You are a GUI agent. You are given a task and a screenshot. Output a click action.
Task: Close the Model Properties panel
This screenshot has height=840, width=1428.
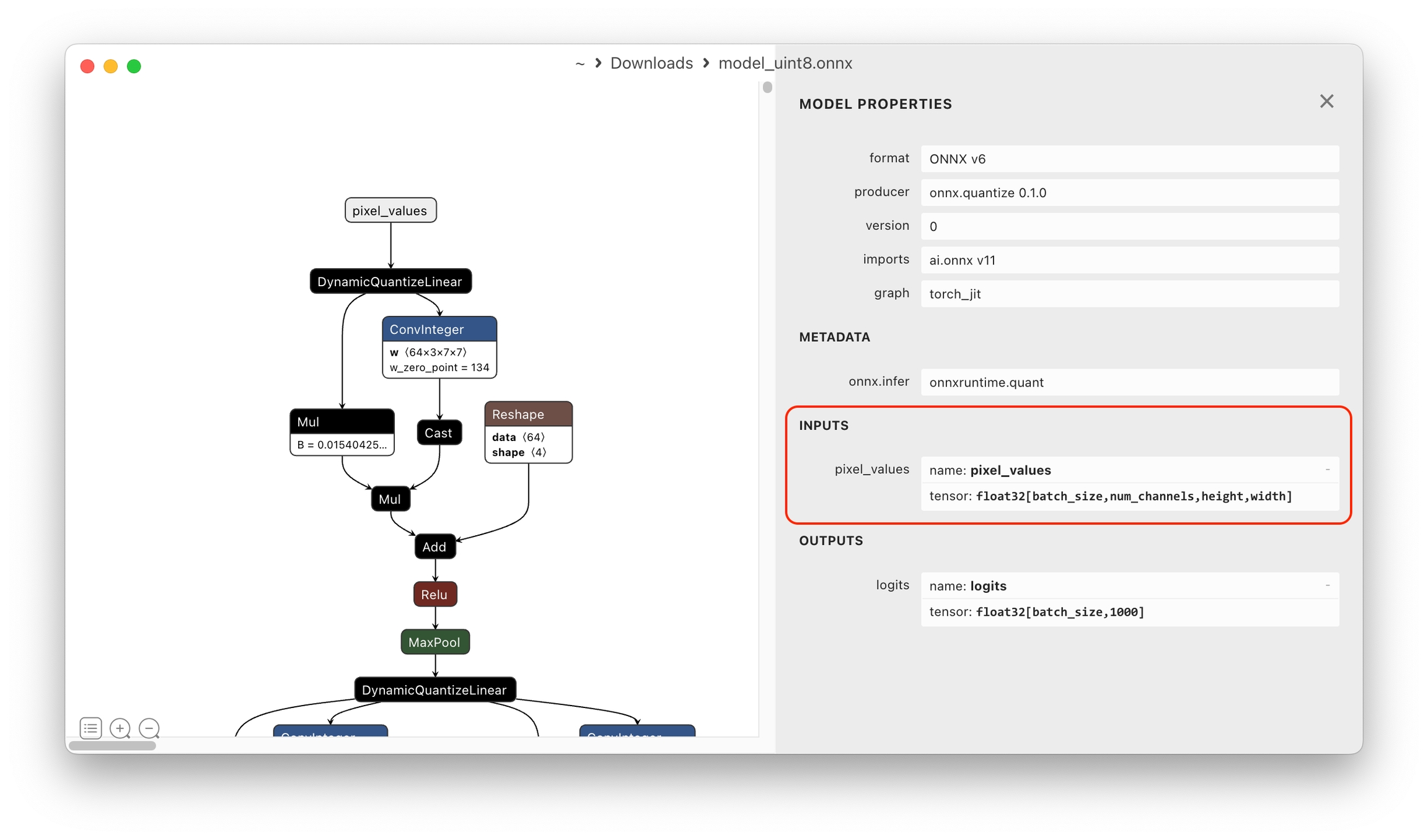click(1326, 101)
